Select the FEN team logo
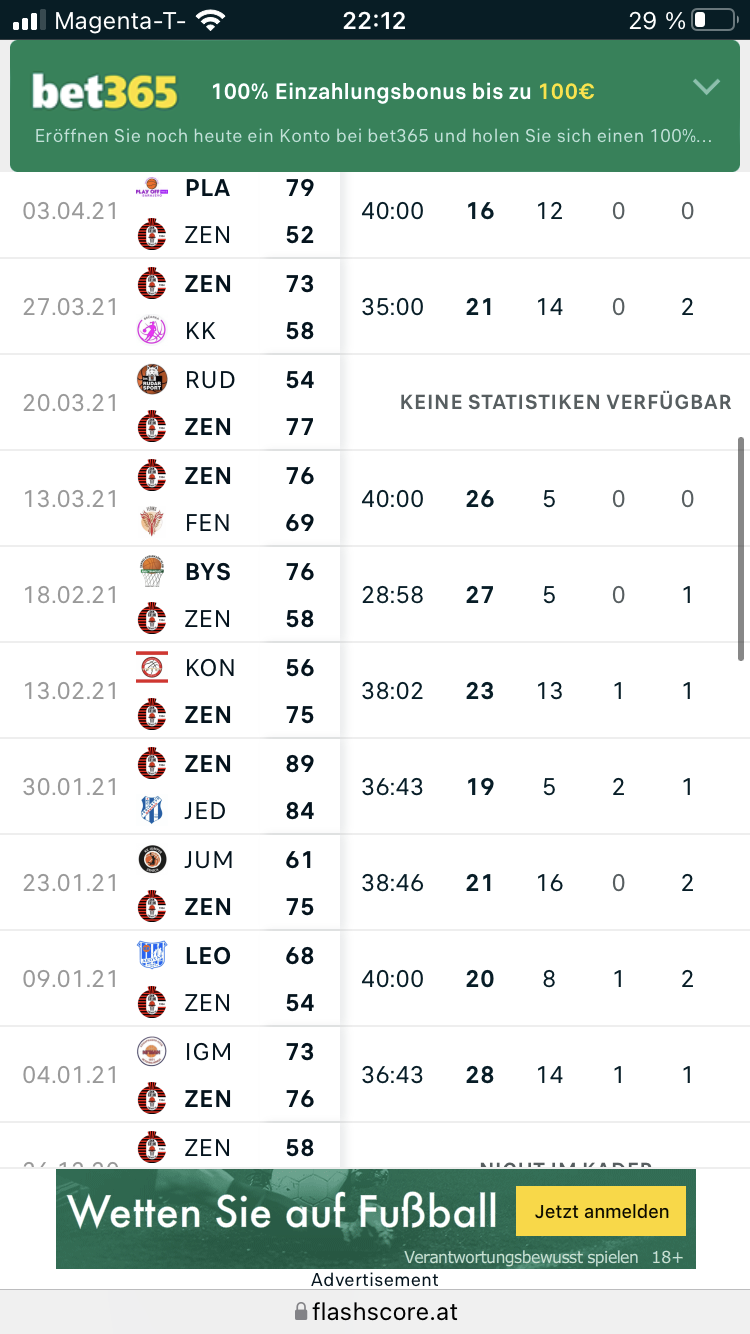The height and width of the screenshot is (1334, 750). pos(152,523)
